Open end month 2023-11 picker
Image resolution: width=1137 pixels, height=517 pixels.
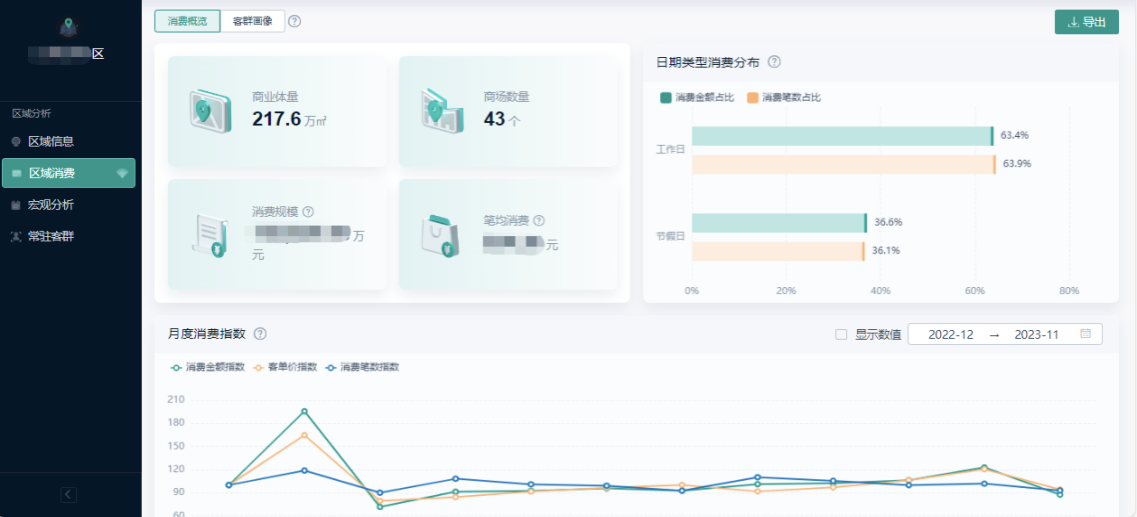(1036, 335)
